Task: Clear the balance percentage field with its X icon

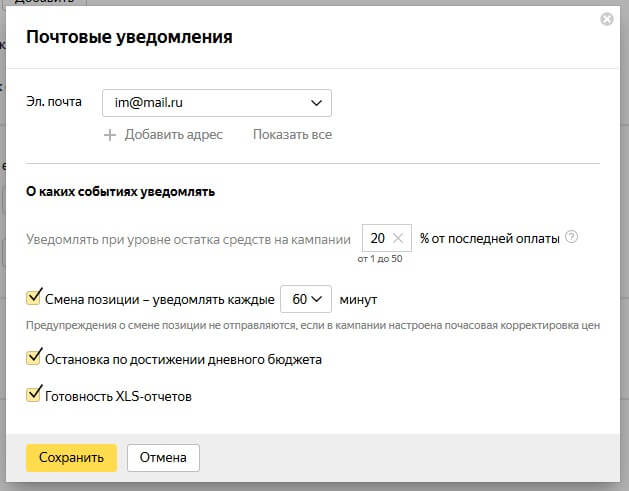Action: pos(398,238)
